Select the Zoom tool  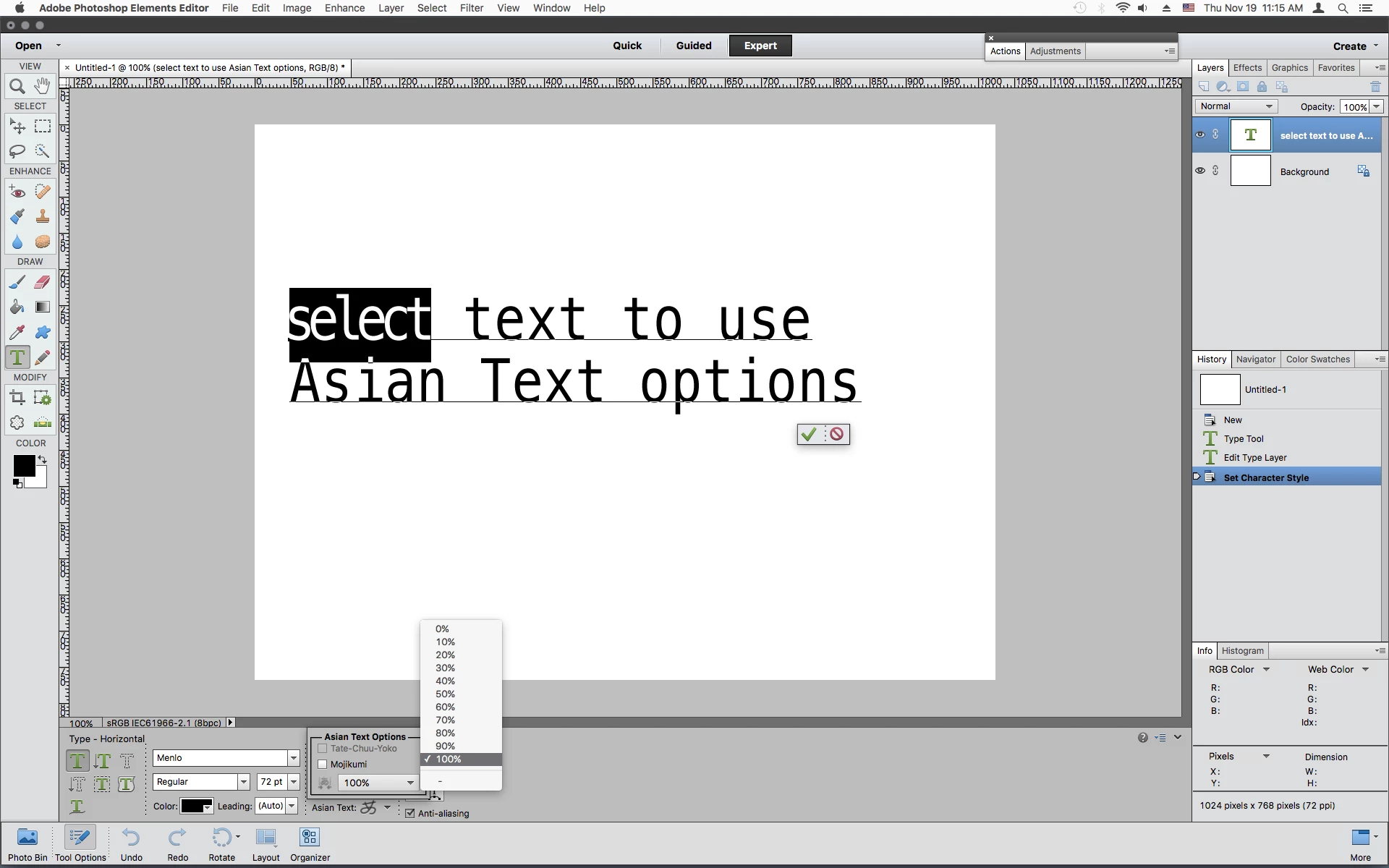pyautogui.click(x=17, y=87)
